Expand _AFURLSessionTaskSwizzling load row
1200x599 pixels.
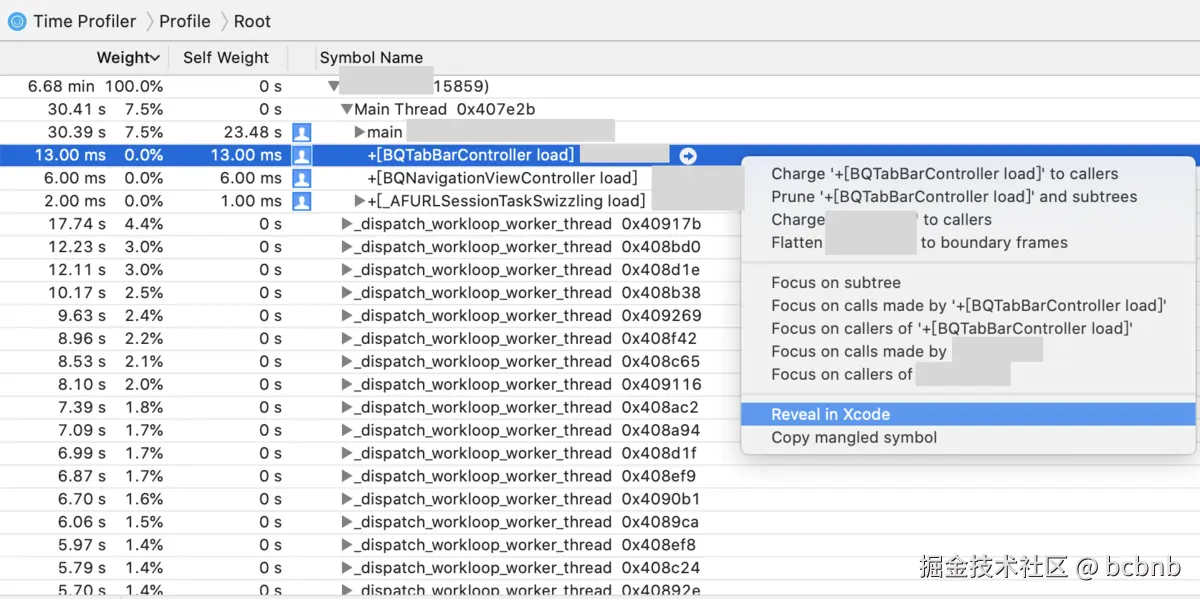[360, 201]
